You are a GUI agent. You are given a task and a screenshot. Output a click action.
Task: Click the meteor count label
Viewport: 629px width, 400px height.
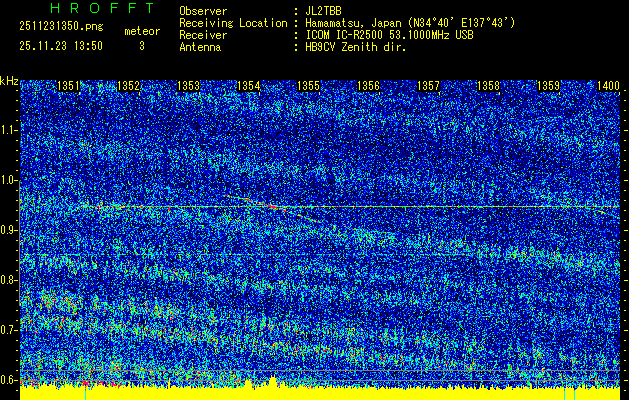(x=142, y=31)
